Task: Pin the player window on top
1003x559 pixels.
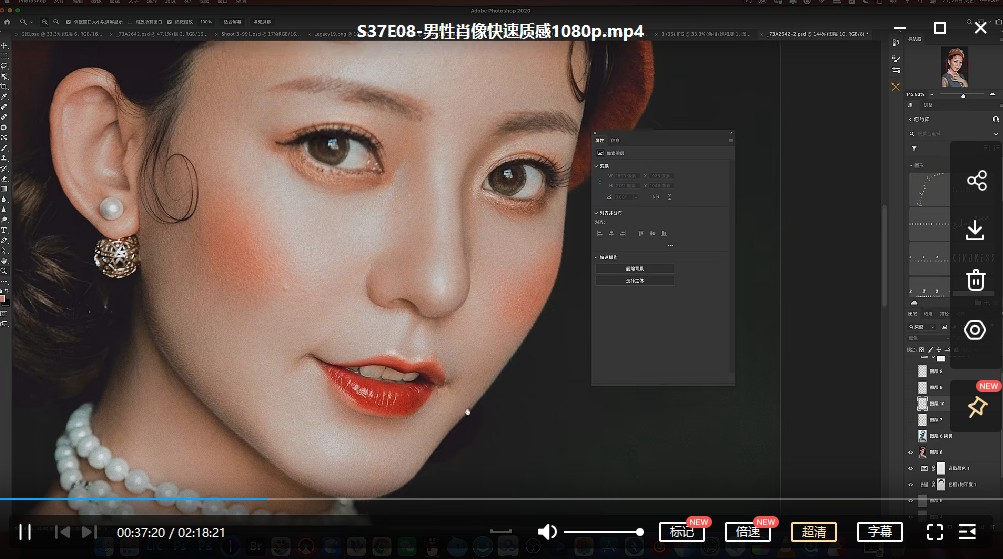Action: pos(977,407)
